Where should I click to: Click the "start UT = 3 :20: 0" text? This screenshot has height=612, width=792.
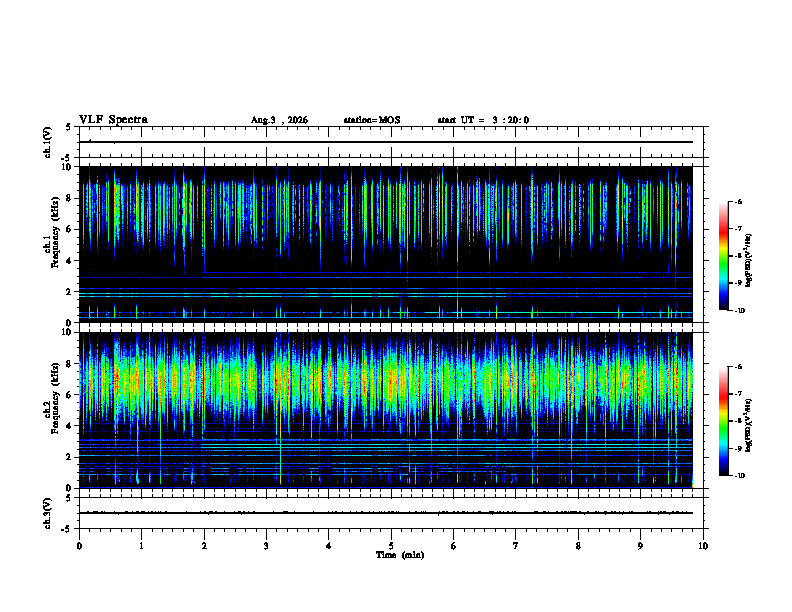pyautogui.click(x=483, y=120)
